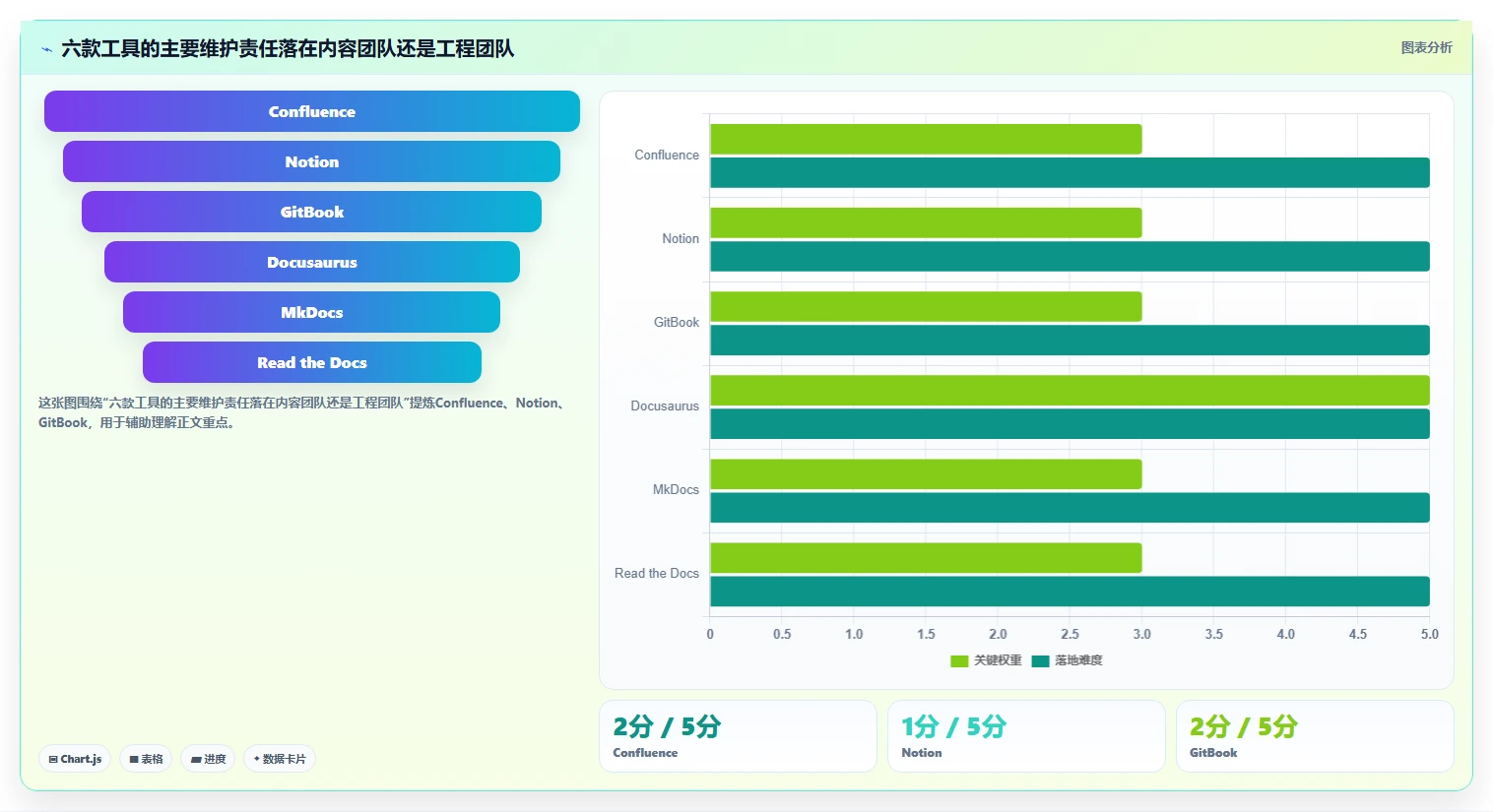The height and width of the screenshot is (812, 1493).
Task: Select the Read the Docs funnel bar
Action: pyautogui.click(x=312, y=362)
